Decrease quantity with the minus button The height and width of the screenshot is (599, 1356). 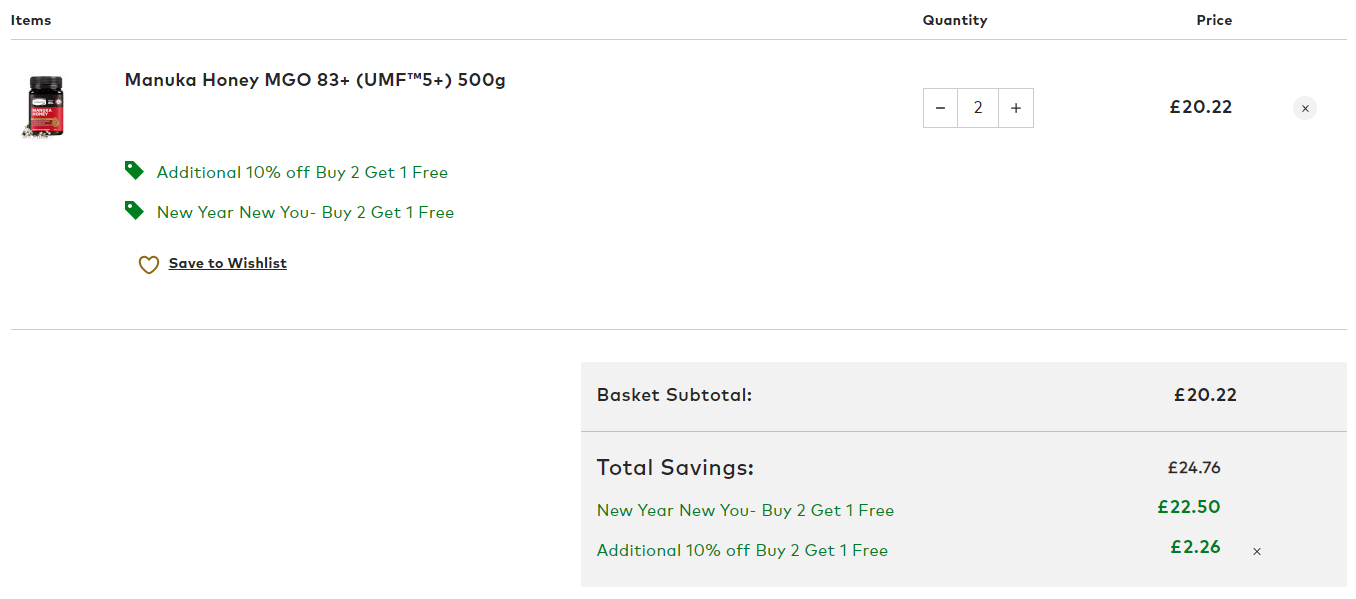(x=940, y=108)
